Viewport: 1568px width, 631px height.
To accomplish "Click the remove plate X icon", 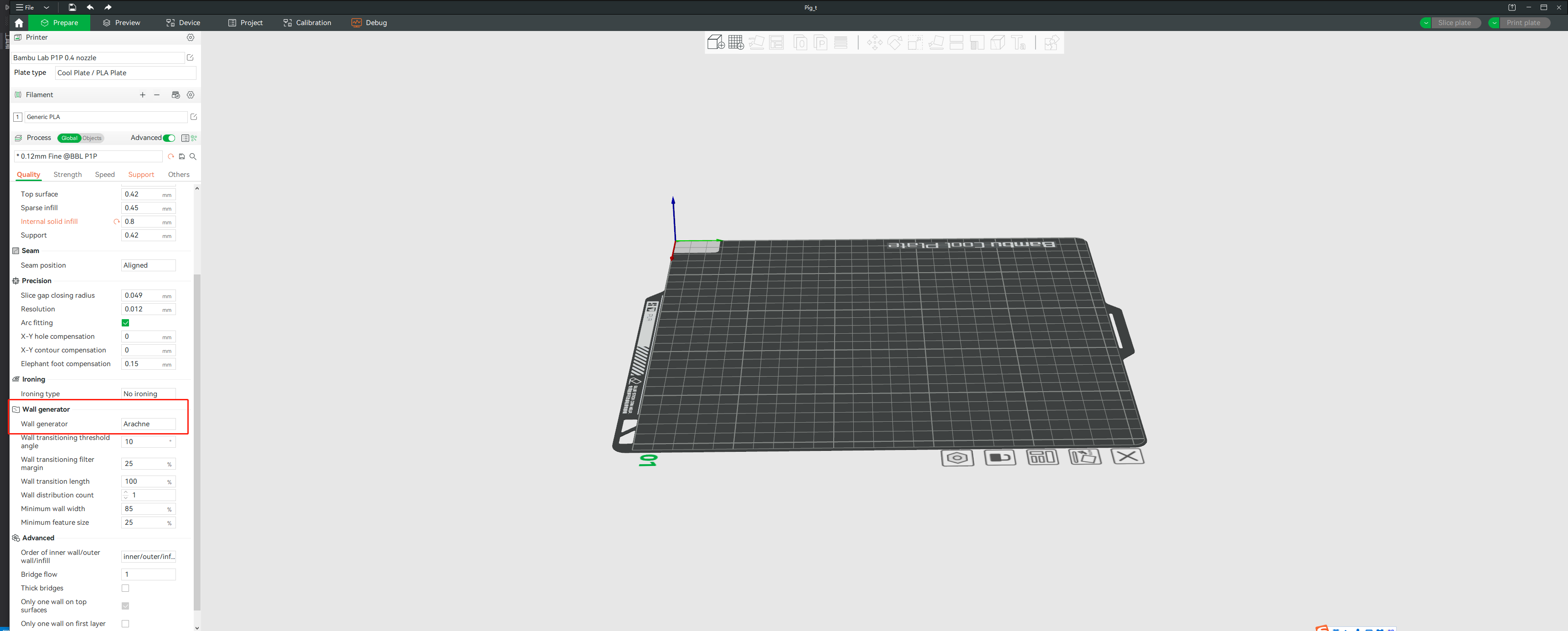I will click(1127, 455).
